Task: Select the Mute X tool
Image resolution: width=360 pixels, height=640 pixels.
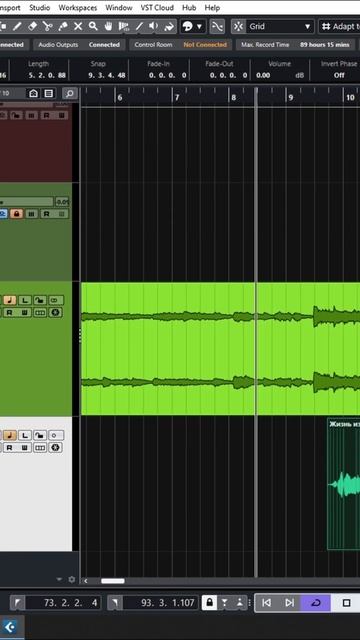Action: 78,27
